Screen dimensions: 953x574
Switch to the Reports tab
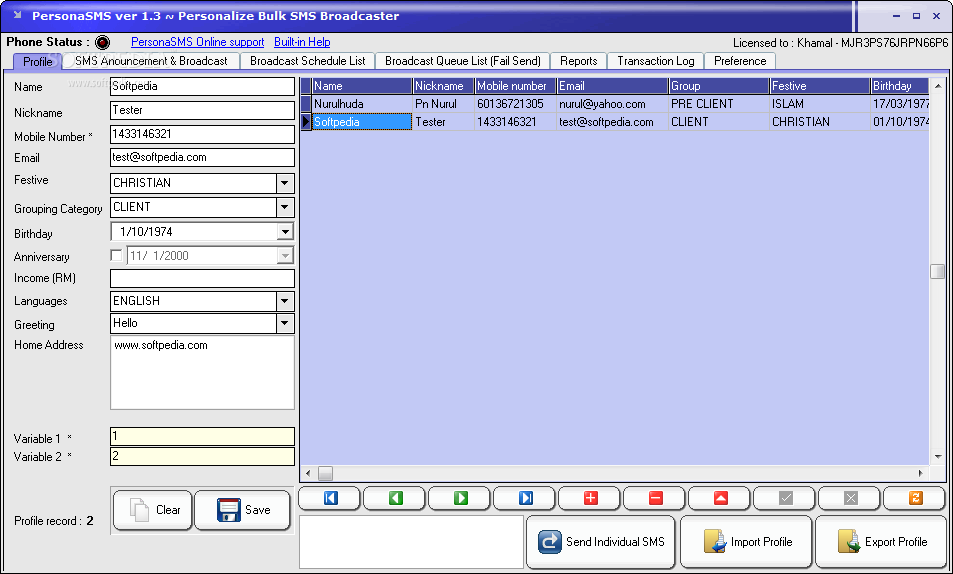(x=579, y=61)
